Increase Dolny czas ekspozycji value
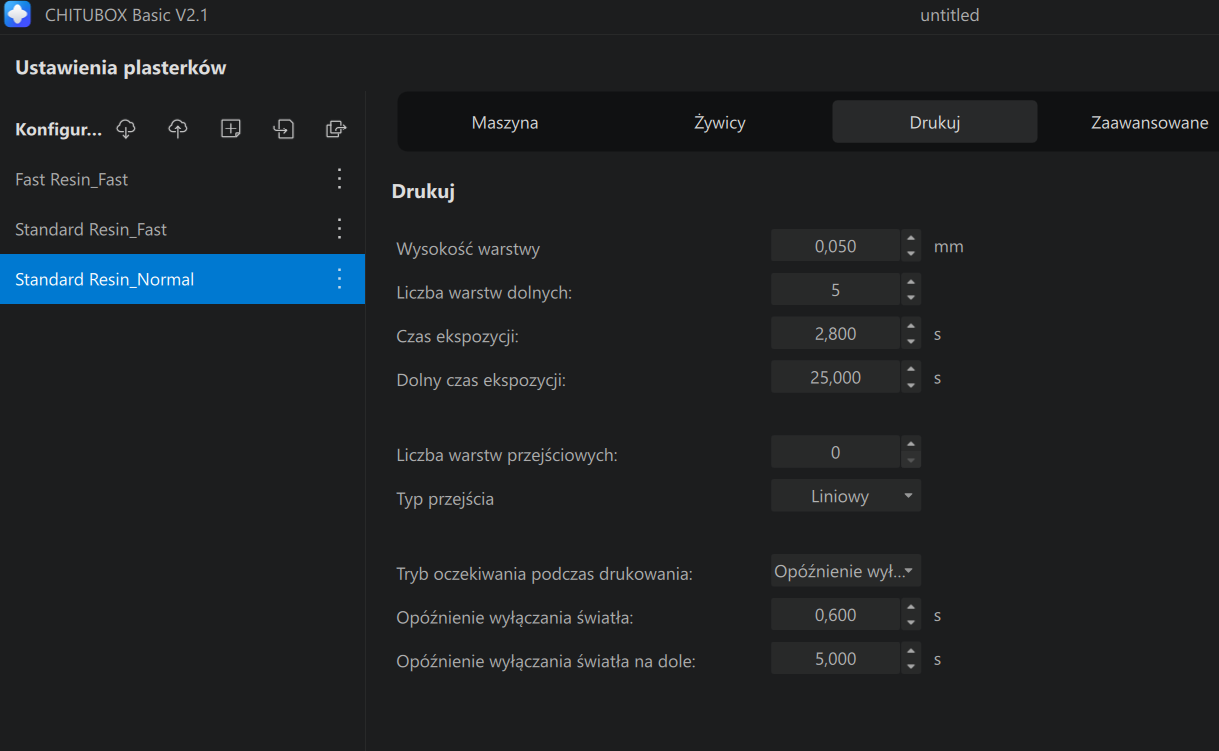Screen dimensions: 1219x751 point(910,370)
